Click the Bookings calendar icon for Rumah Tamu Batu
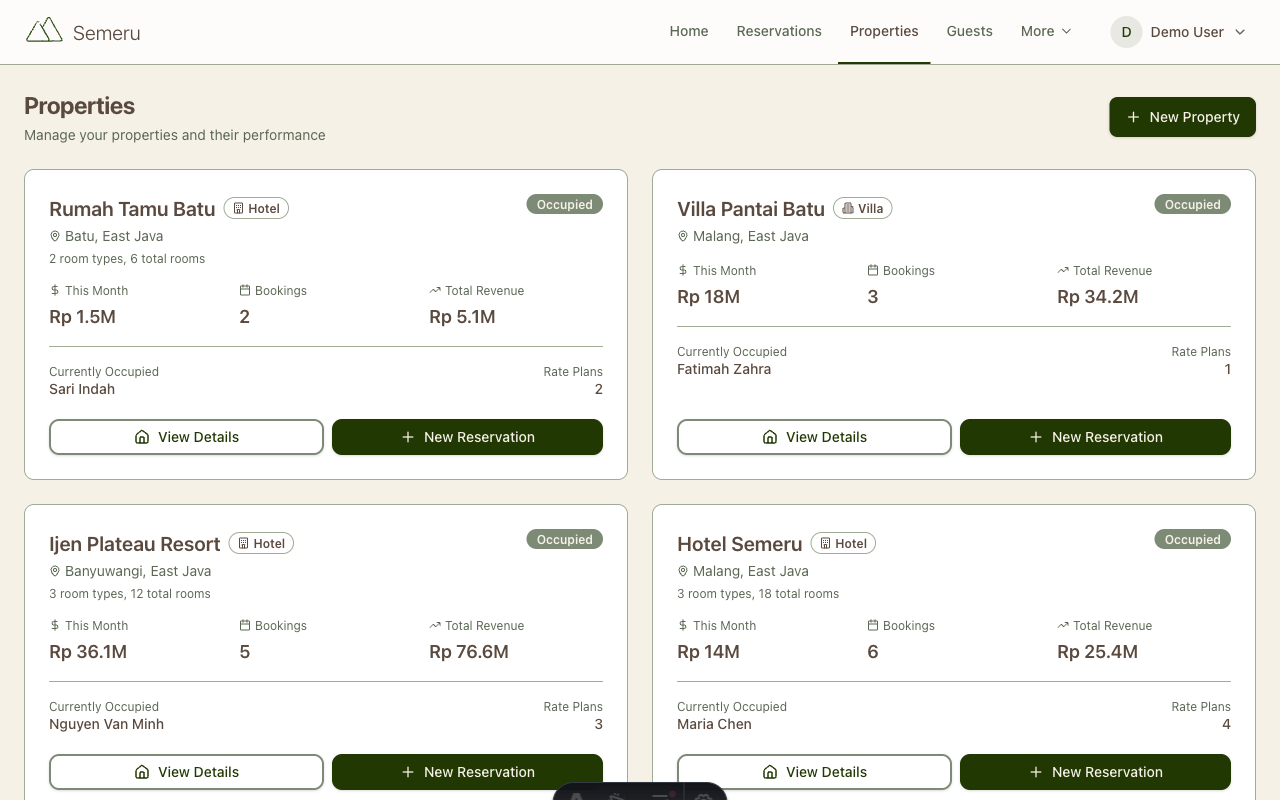 pos(245,291)
